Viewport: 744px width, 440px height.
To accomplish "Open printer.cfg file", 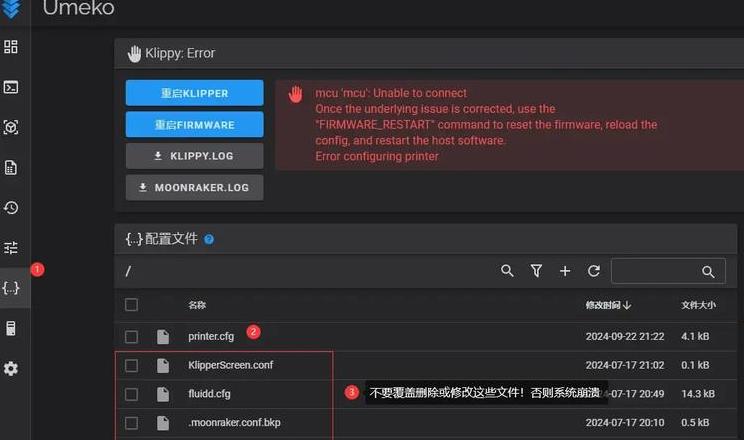I will [x=211, y=337].
